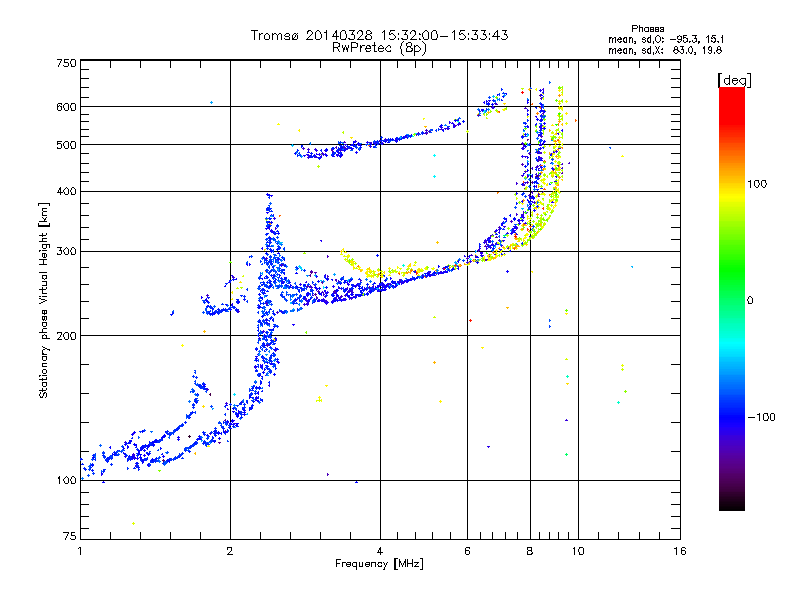Click the 'Phases' heading at top right
This screenshot has width=800, height=600.
[648, 29]
